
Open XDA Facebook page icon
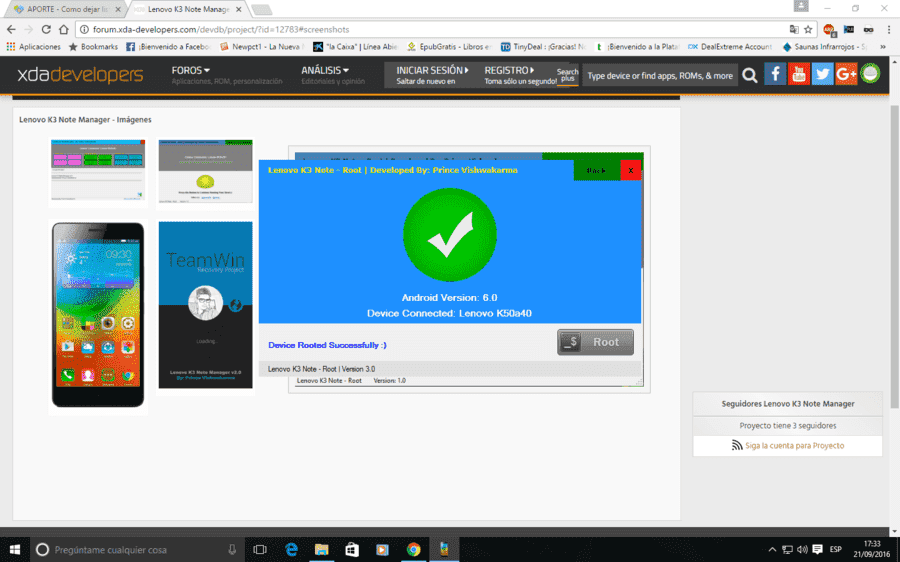point(775,74)
